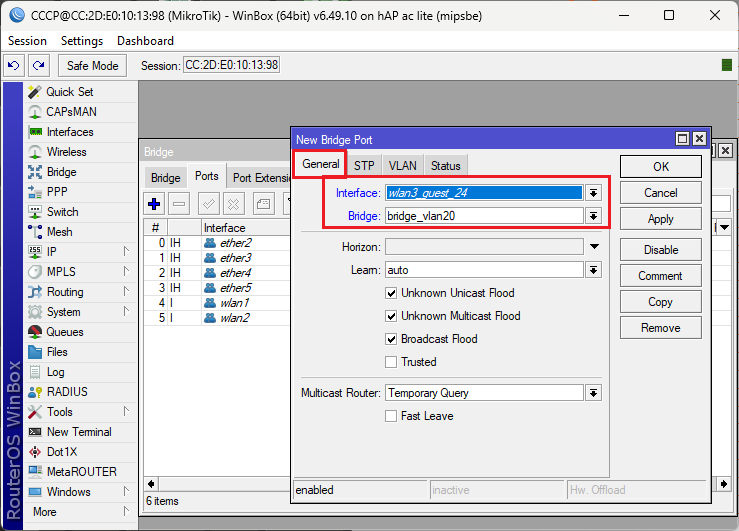The height and width of the screenshot is (531, 739).
Task: Toggle Unknown Multicast Flood checkbox
Action: [x=391, y=316]
